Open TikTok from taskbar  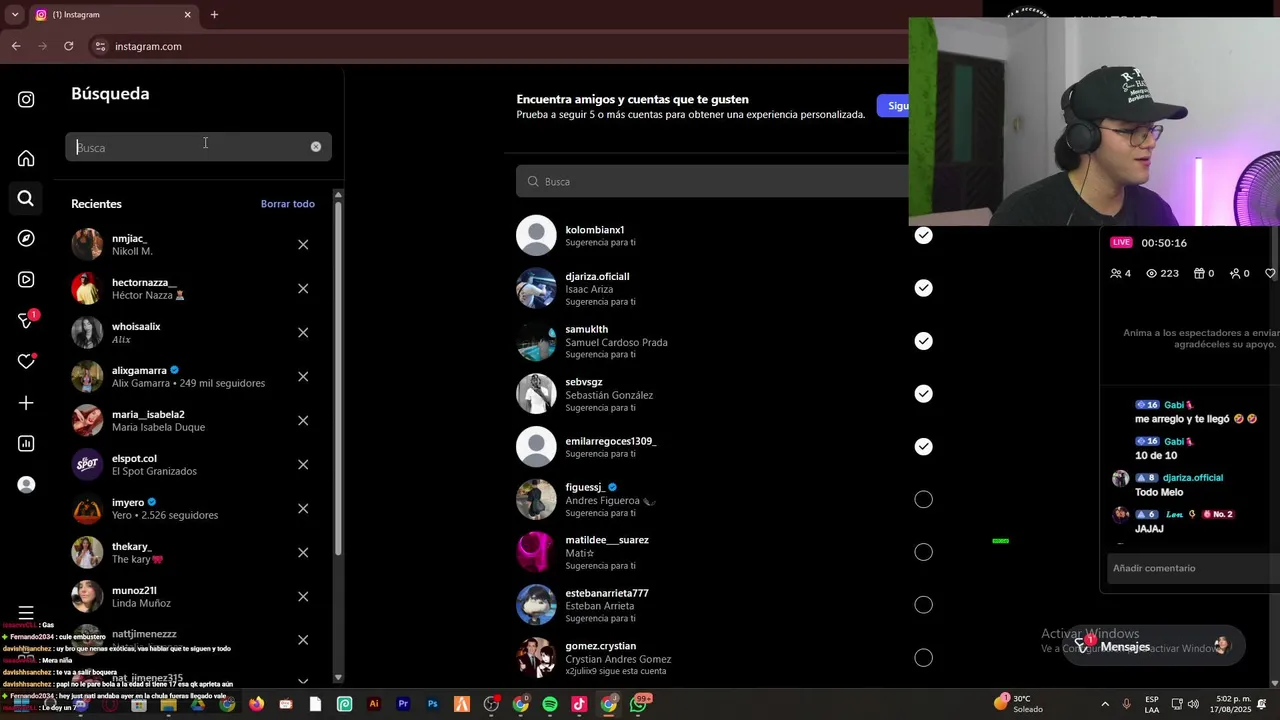[579, 704]
